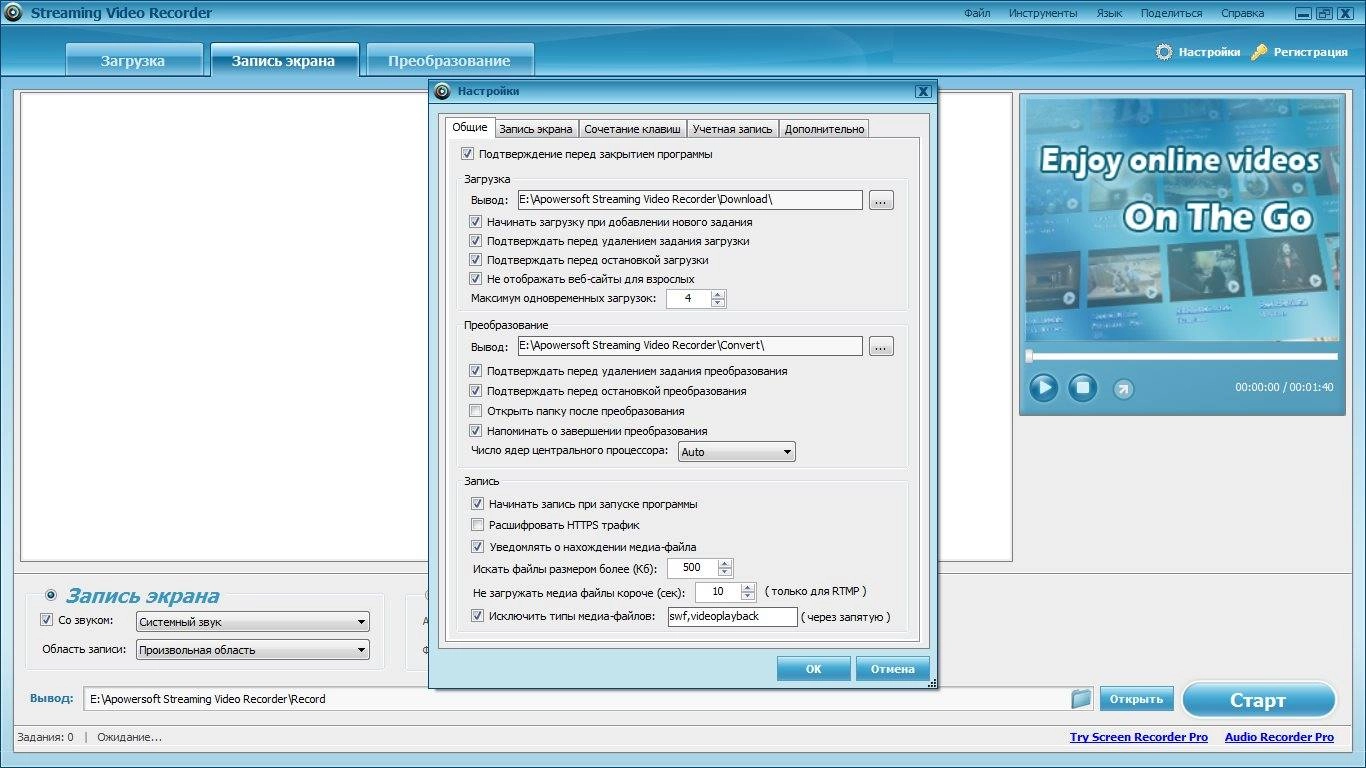
Task: Click the Не загружать медиа файлы короче stepper arrows
Action: tap(748, 592)
